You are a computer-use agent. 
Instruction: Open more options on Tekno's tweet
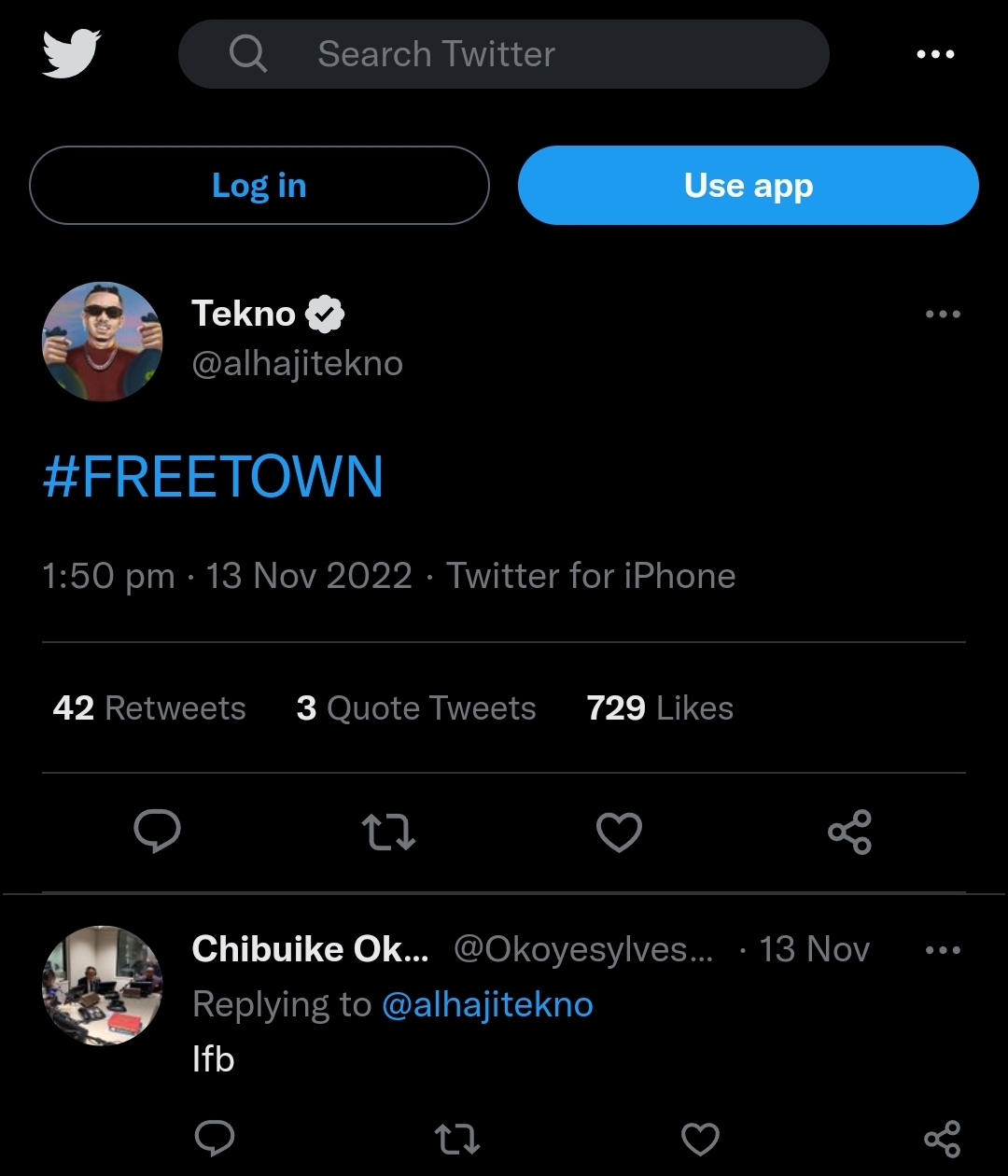[x=942, y=315]
